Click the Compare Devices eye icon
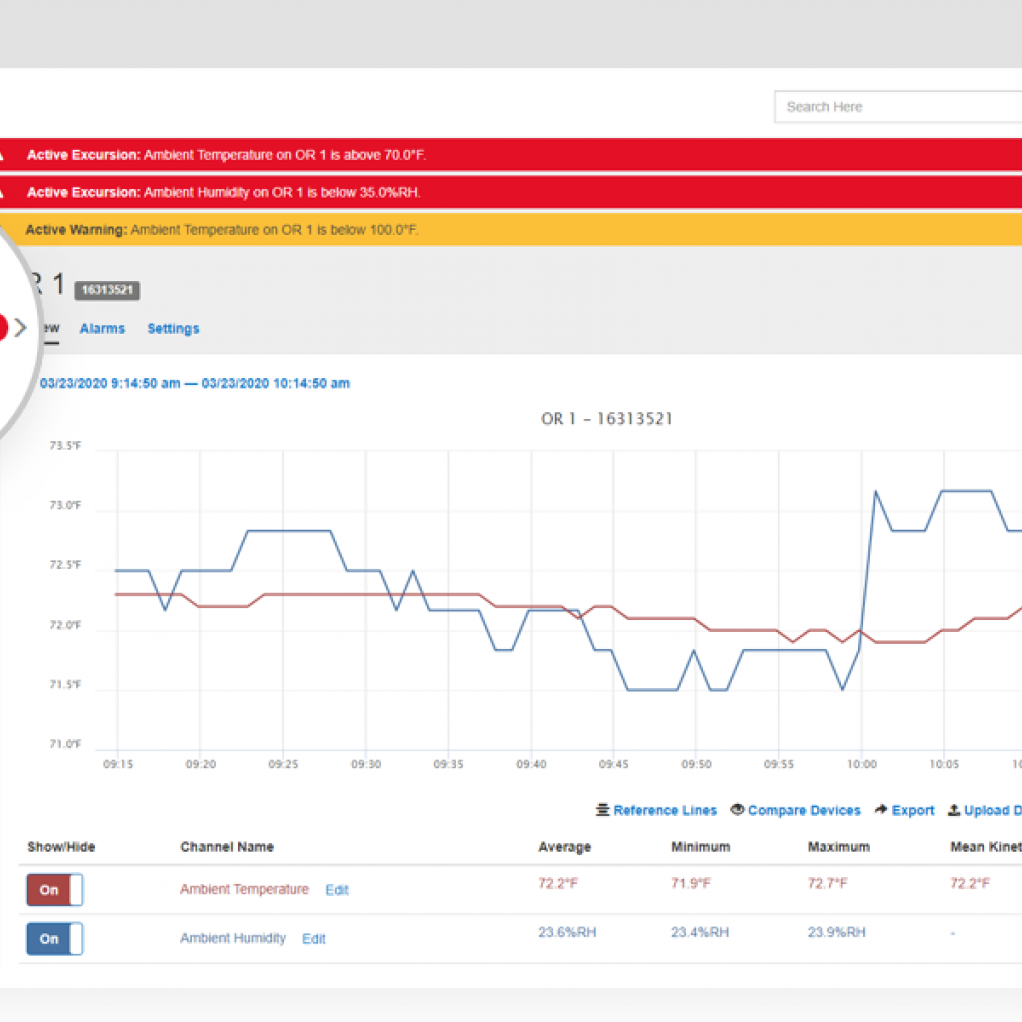 [x=737, y=810]
